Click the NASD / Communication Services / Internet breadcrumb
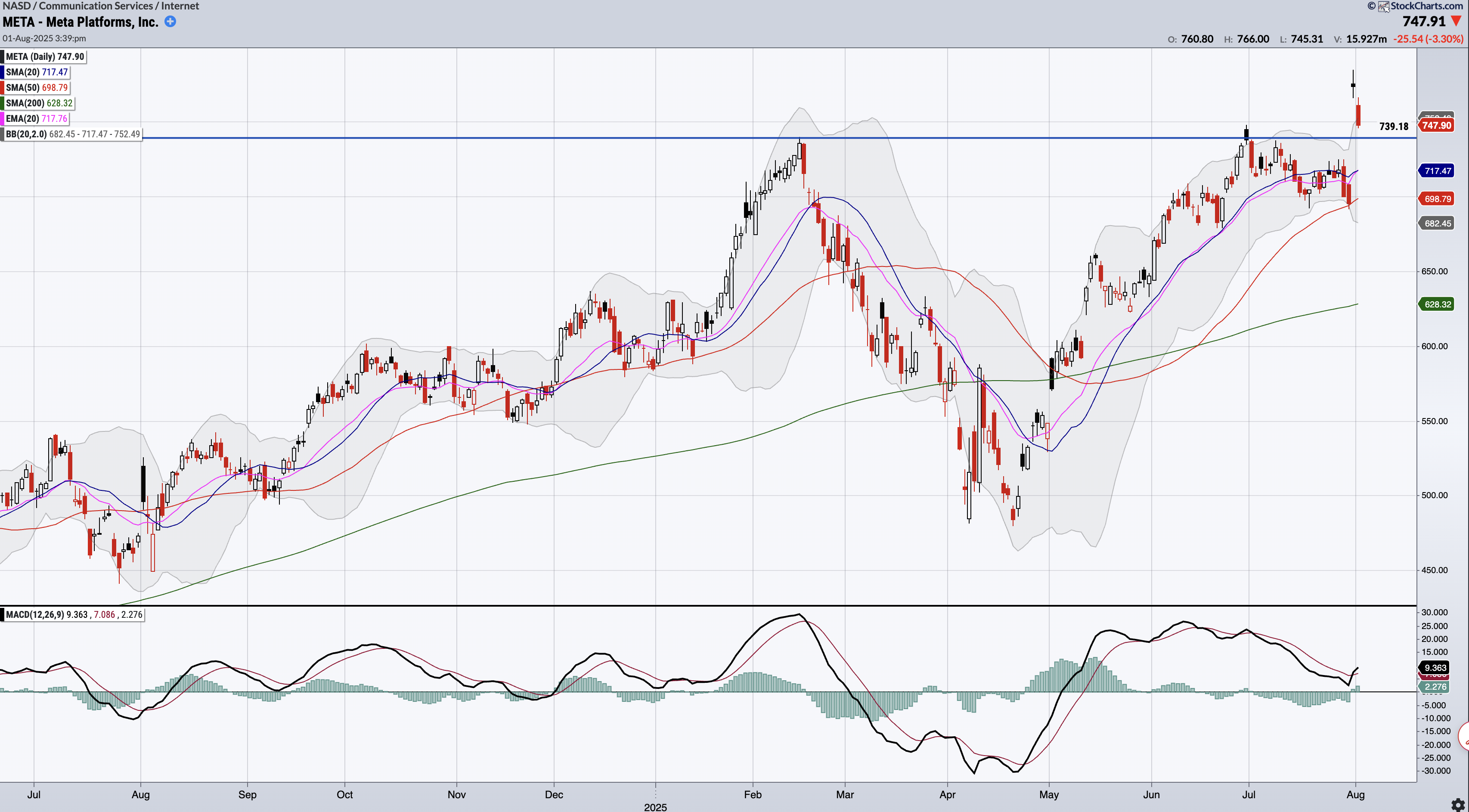 click(101, 6)
